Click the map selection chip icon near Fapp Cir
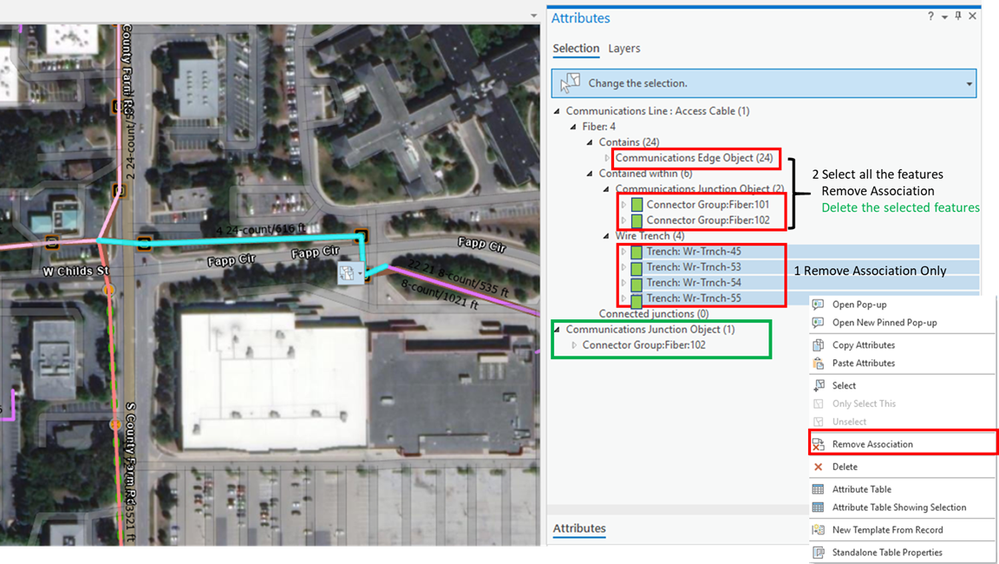This screenshot has width=999, height=564. click(x=350, y=273)
